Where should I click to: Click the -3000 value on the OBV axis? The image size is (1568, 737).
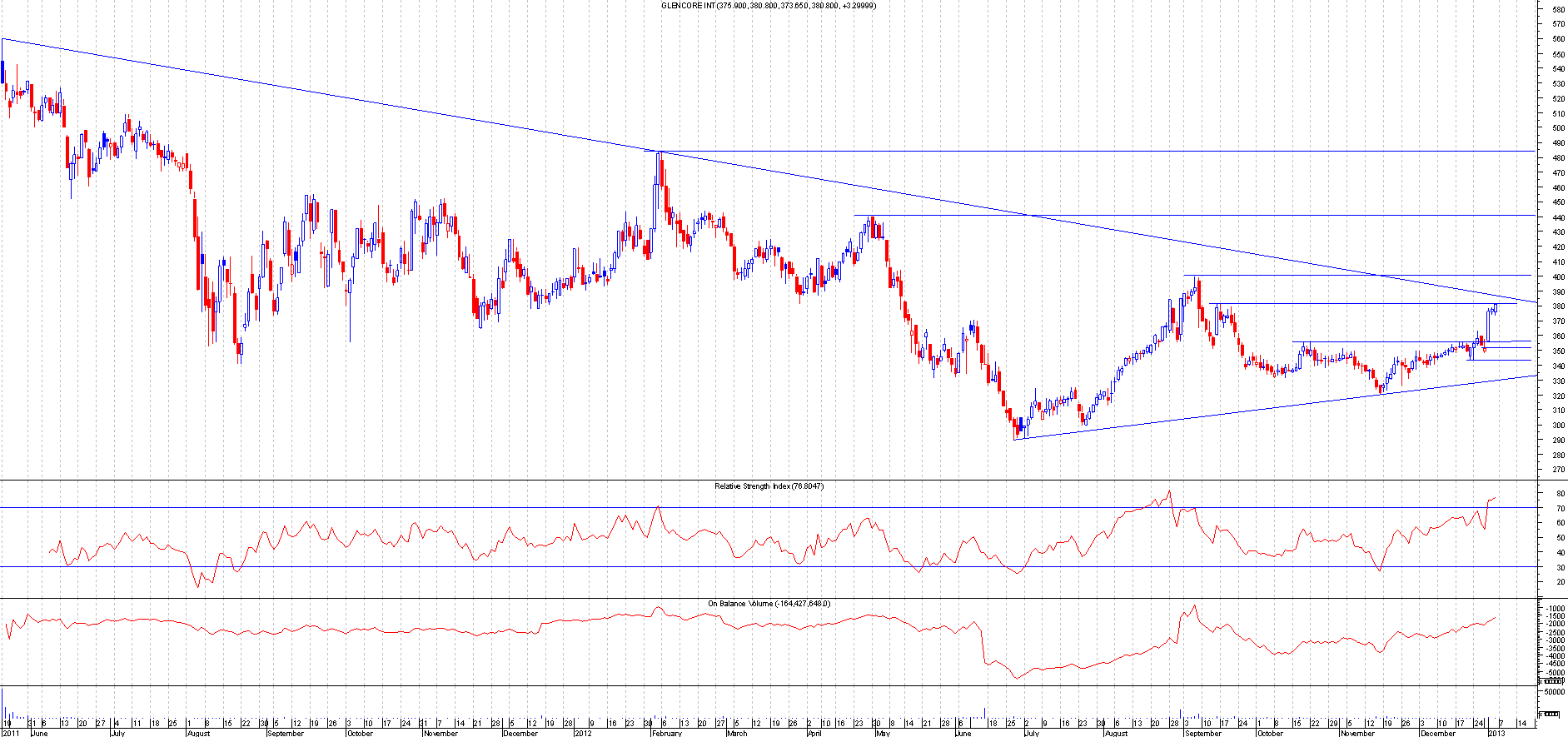click(x=1555, y=642)
